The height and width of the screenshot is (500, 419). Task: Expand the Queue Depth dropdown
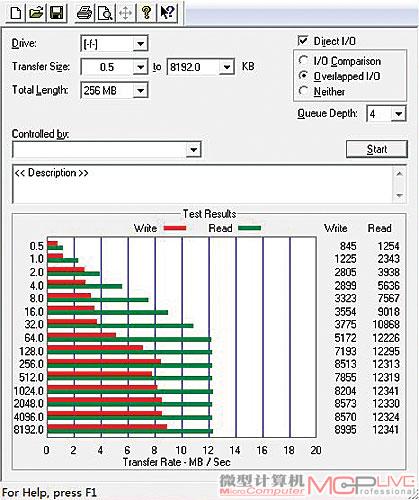[x=398, y=114]
